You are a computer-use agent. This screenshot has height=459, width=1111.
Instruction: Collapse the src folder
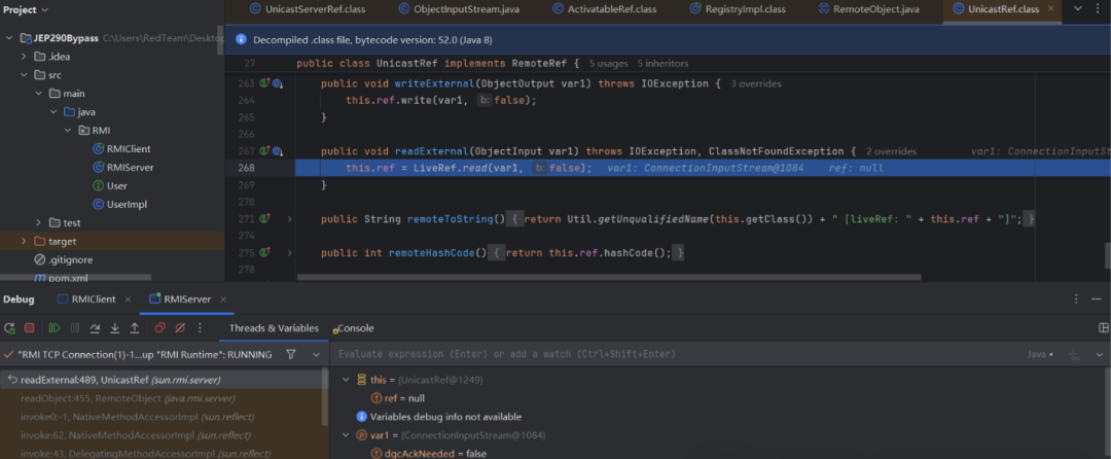(23, 75)
